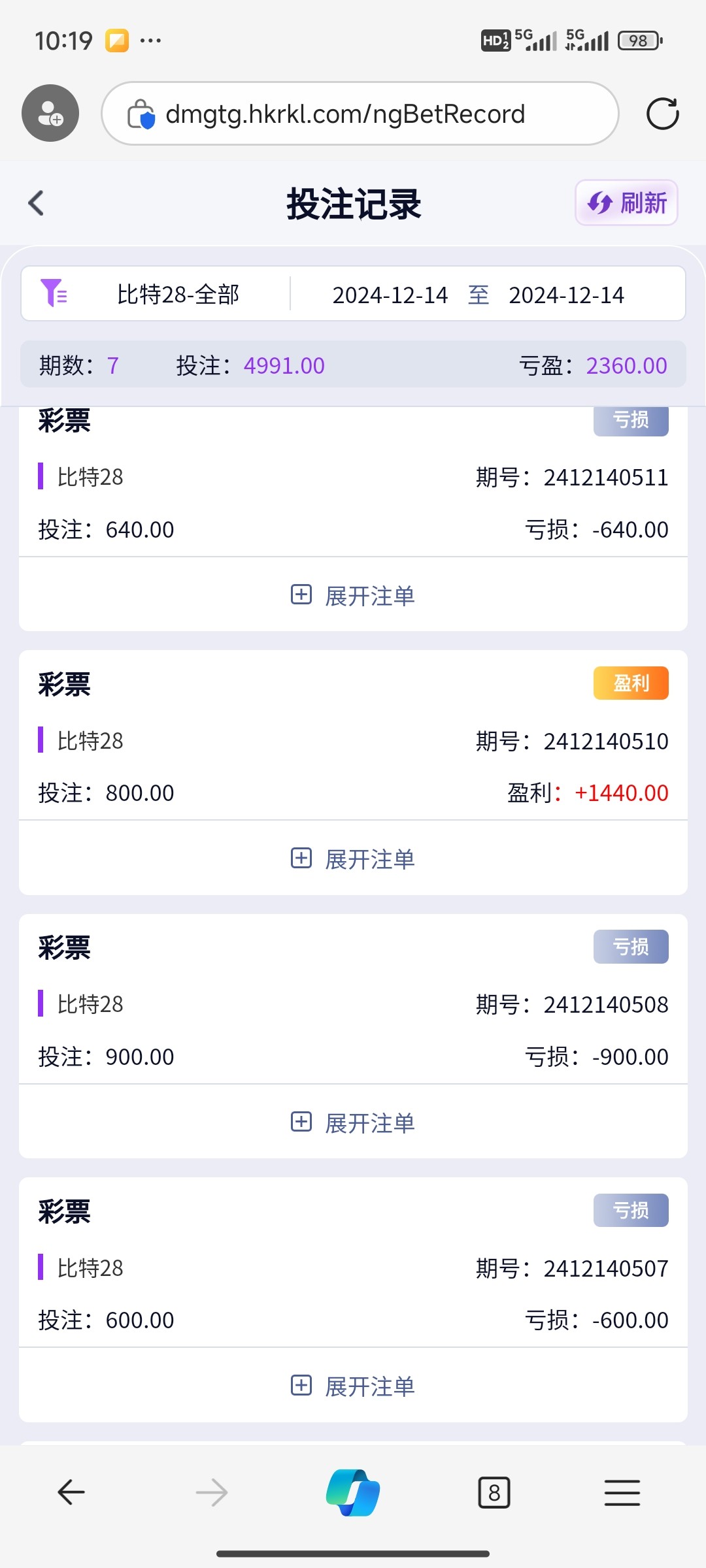The image size is (706, 1568).
Task: Expand bet slip for period 2412140511
Action: (x=353, y=595)
